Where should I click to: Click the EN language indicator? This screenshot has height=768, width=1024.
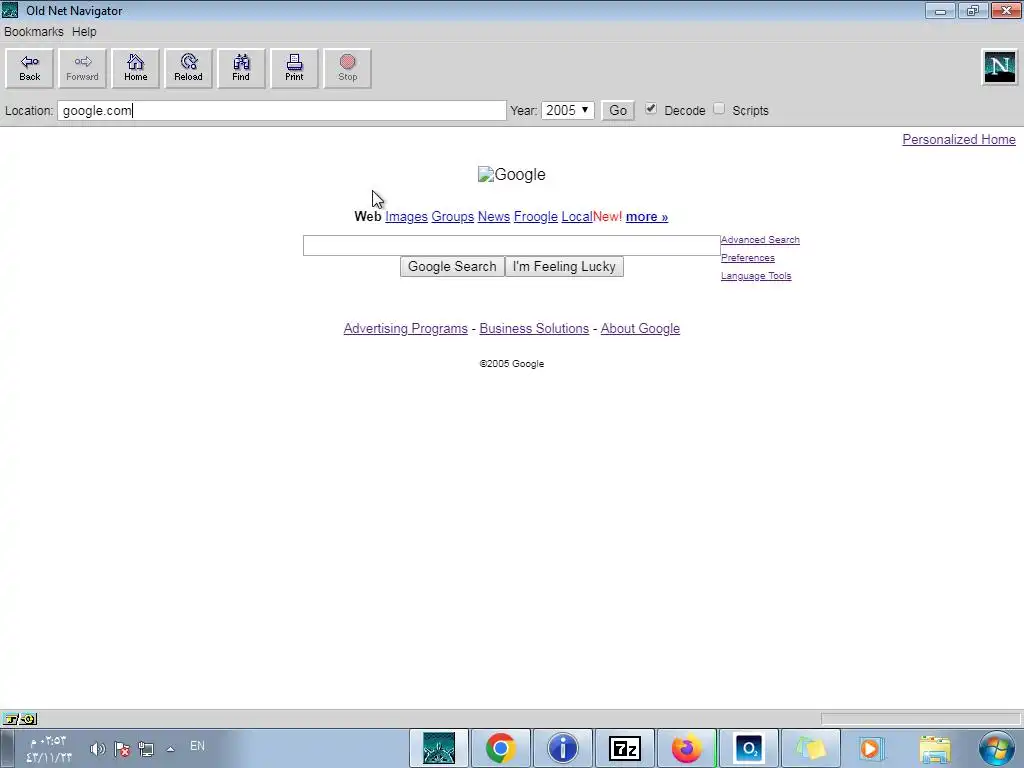(197, 746)
